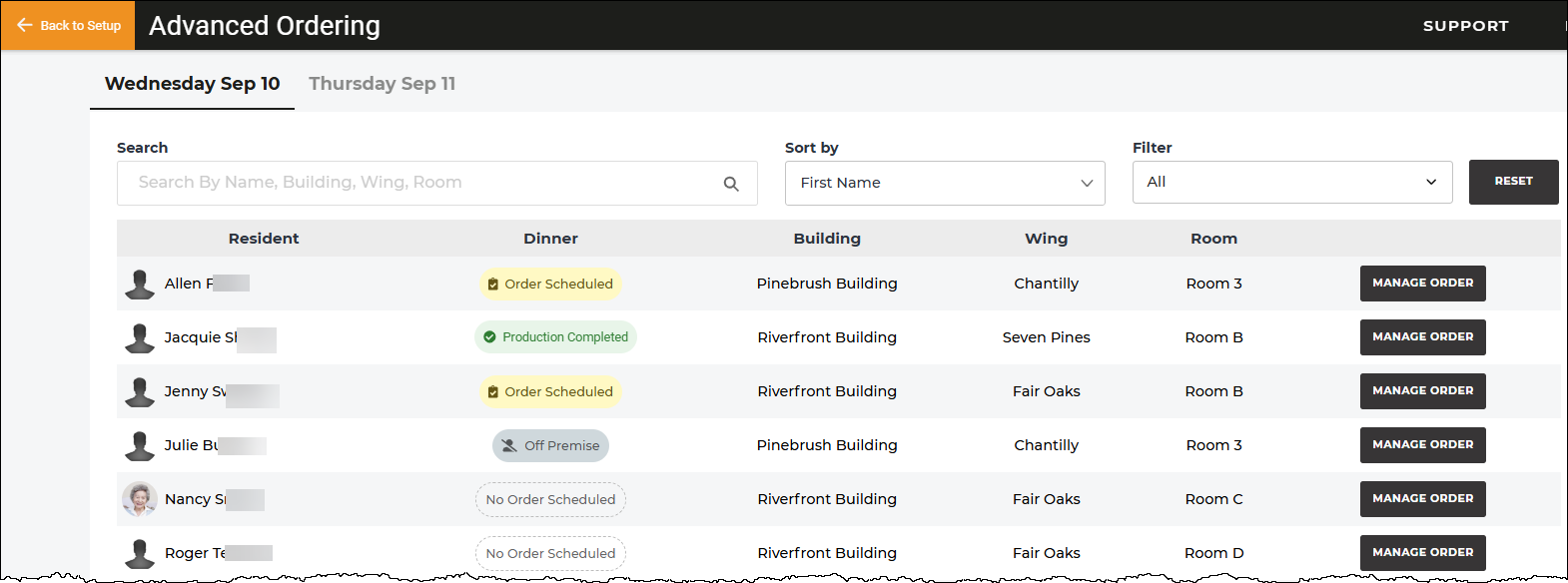
Task: Click Roger's No Order Scheduled badge
Action: pos(550,553)
